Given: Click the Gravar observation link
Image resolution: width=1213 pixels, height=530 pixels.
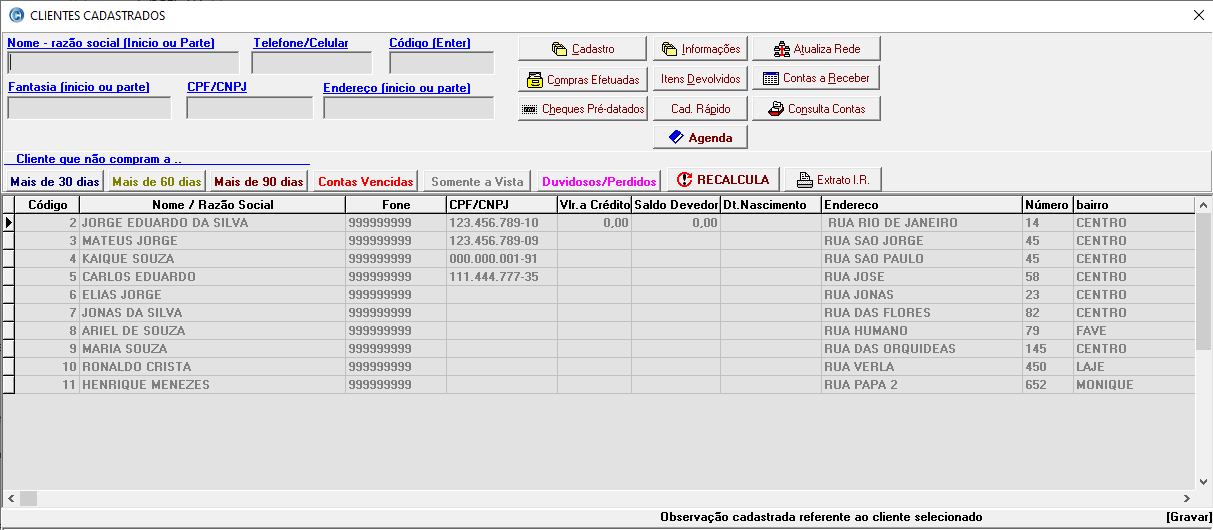Looking at the screenshot, I should pos(1188,517).
